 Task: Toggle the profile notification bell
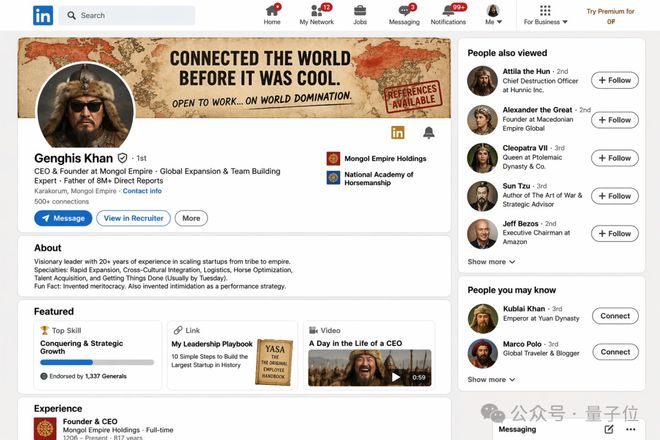[x=428, y=133]
